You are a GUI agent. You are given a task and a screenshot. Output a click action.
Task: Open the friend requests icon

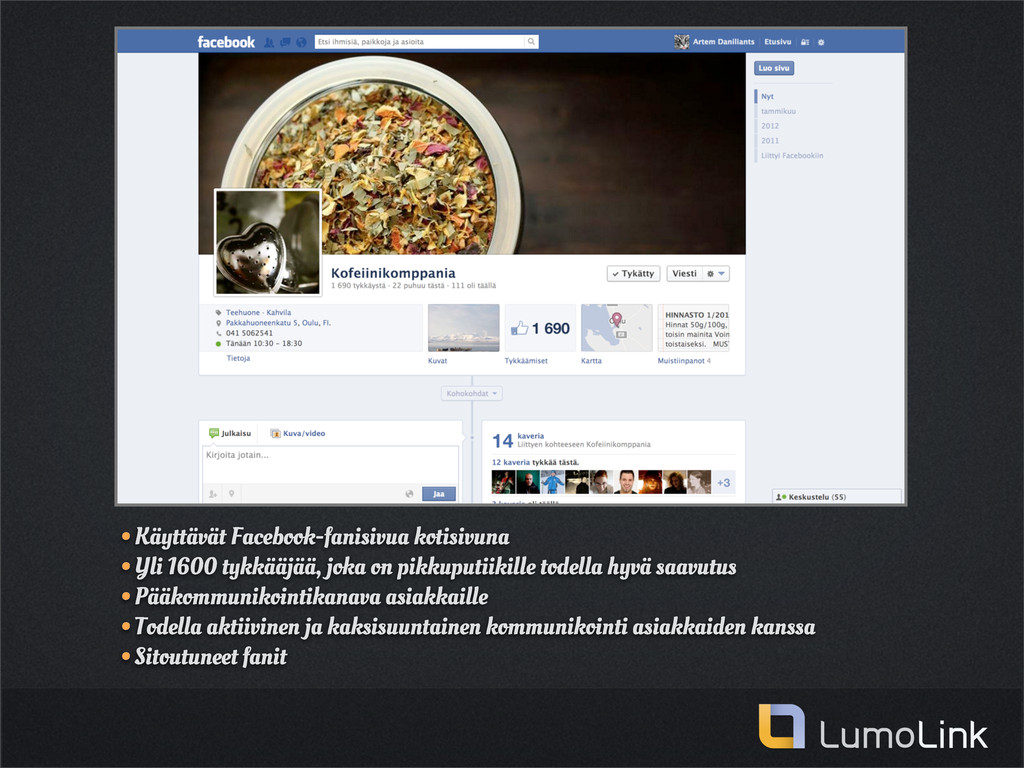pyautogui.click(x=269, y=42)
